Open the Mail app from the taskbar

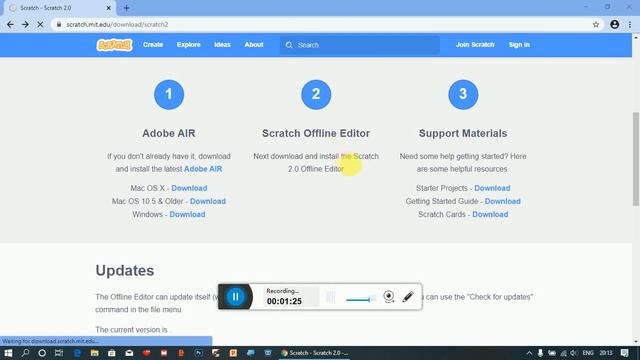point(129,353)
